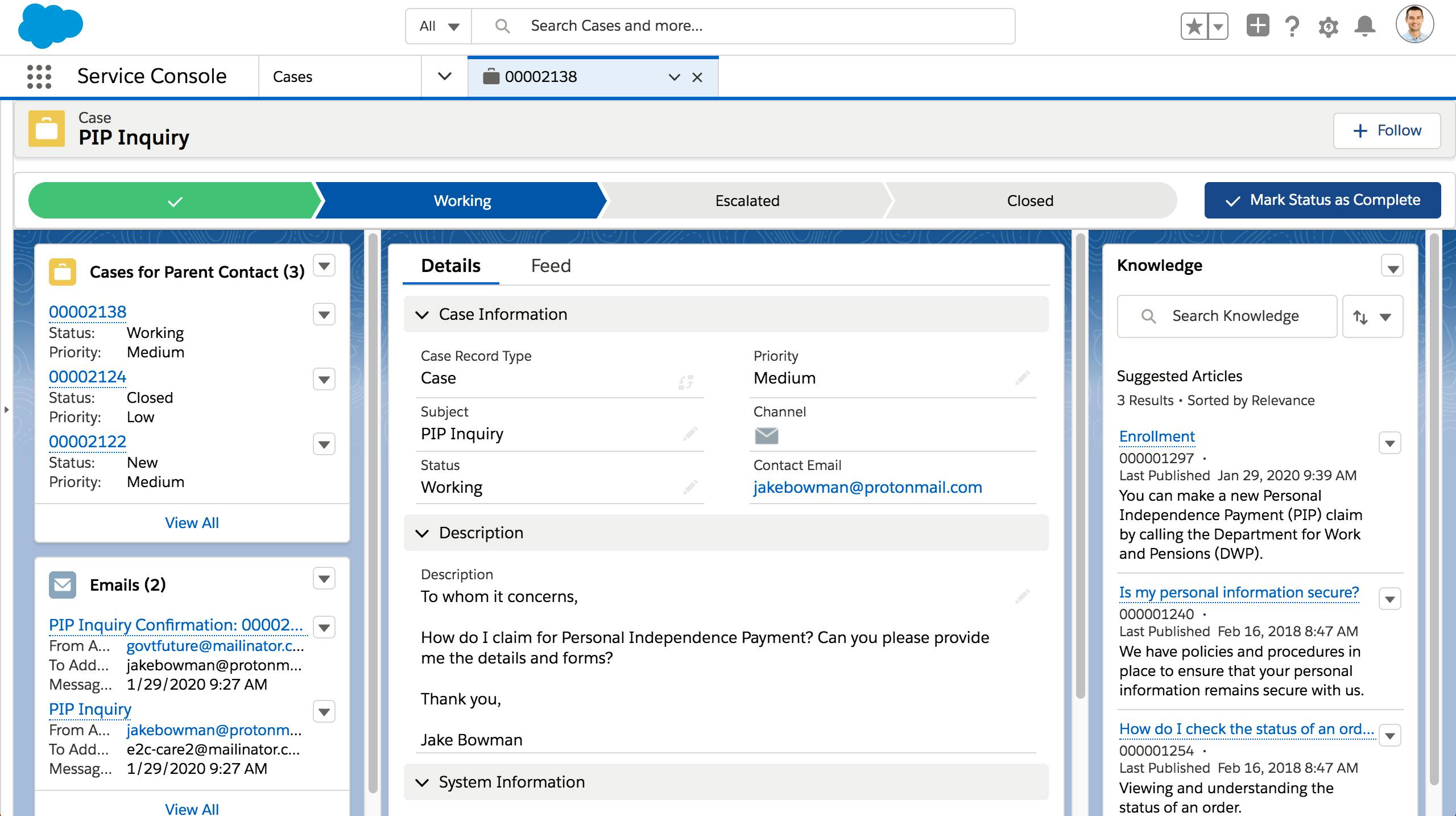Switch to the Feed tab
Screen dimensions: 1456x816
tap(551, 266)
